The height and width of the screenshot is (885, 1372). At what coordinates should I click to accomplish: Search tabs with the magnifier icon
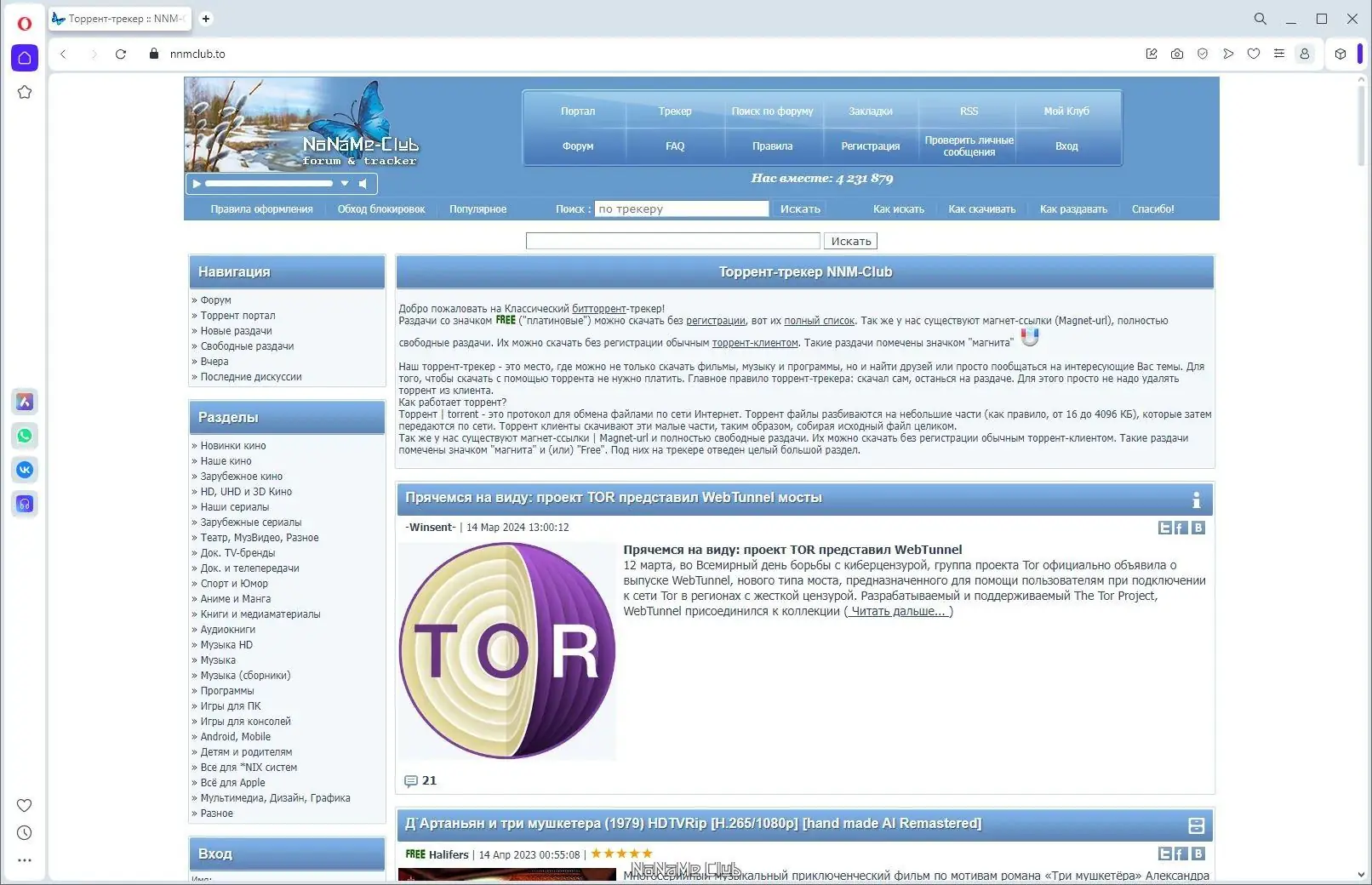1261,19
